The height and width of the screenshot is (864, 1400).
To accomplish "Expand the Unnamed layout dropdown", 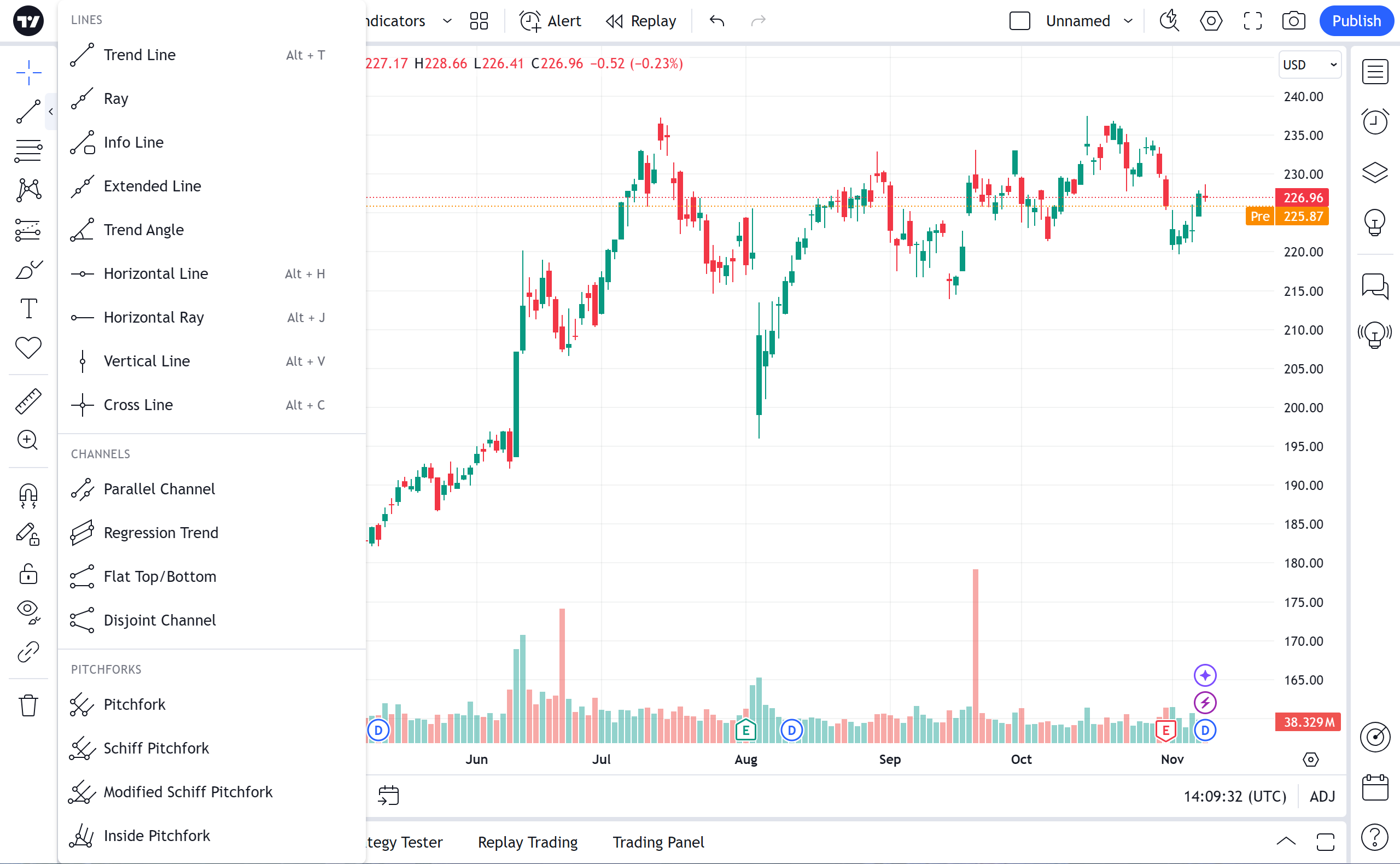I will [x=1128, y=21].
